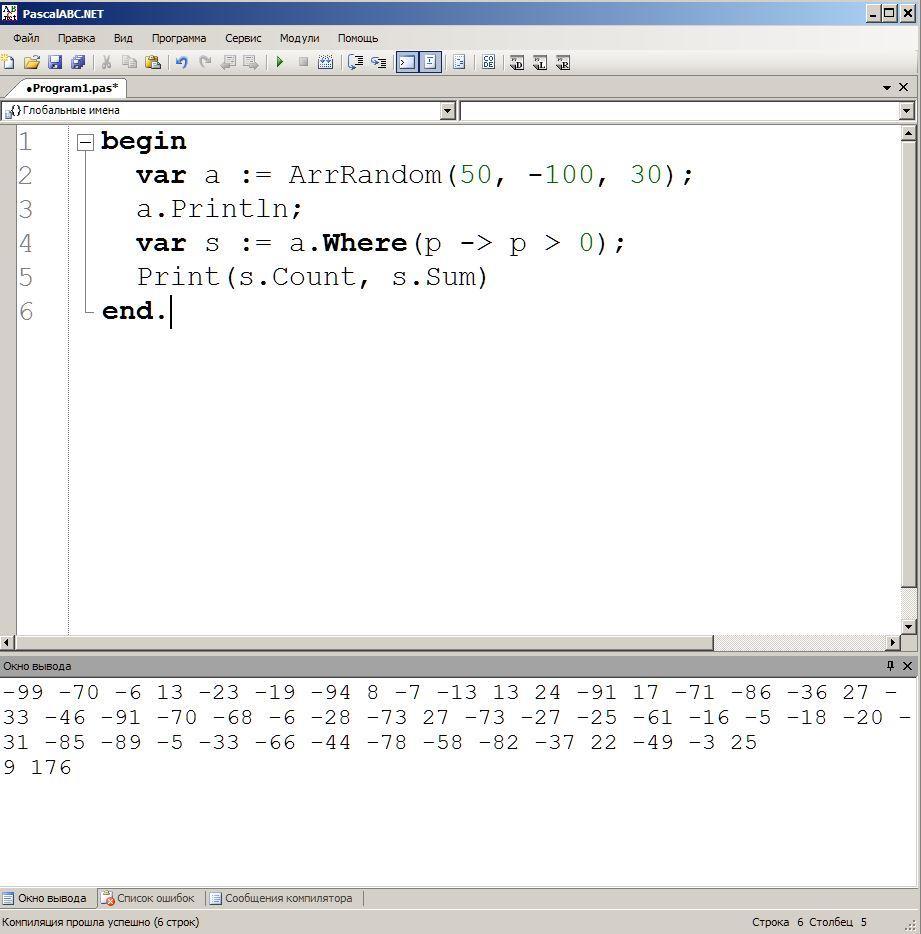
Task: Compile the program using the toolbar icon
Action: coord(326,62)
